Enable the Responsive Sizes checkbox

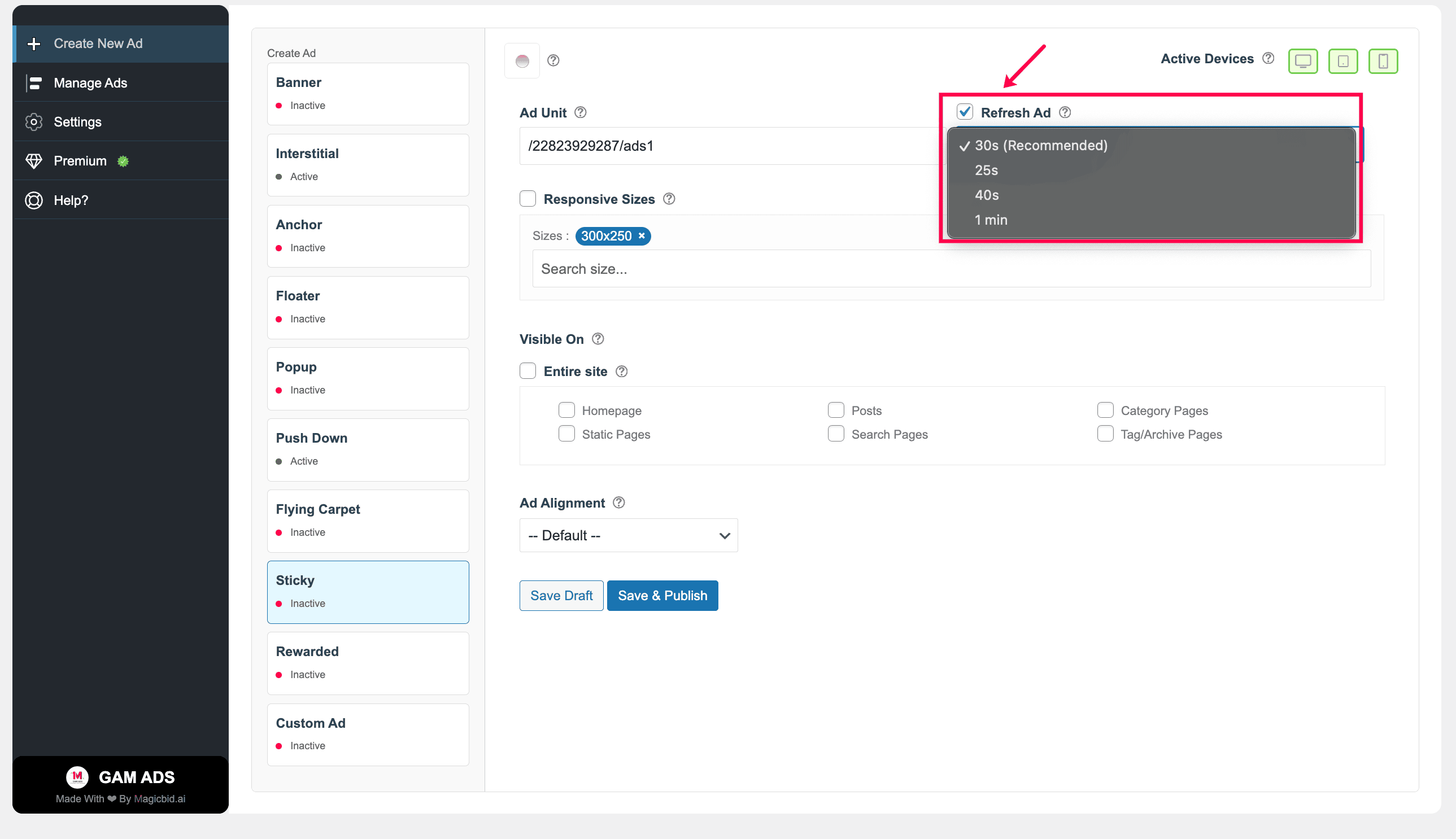click(x=528, y=199)
